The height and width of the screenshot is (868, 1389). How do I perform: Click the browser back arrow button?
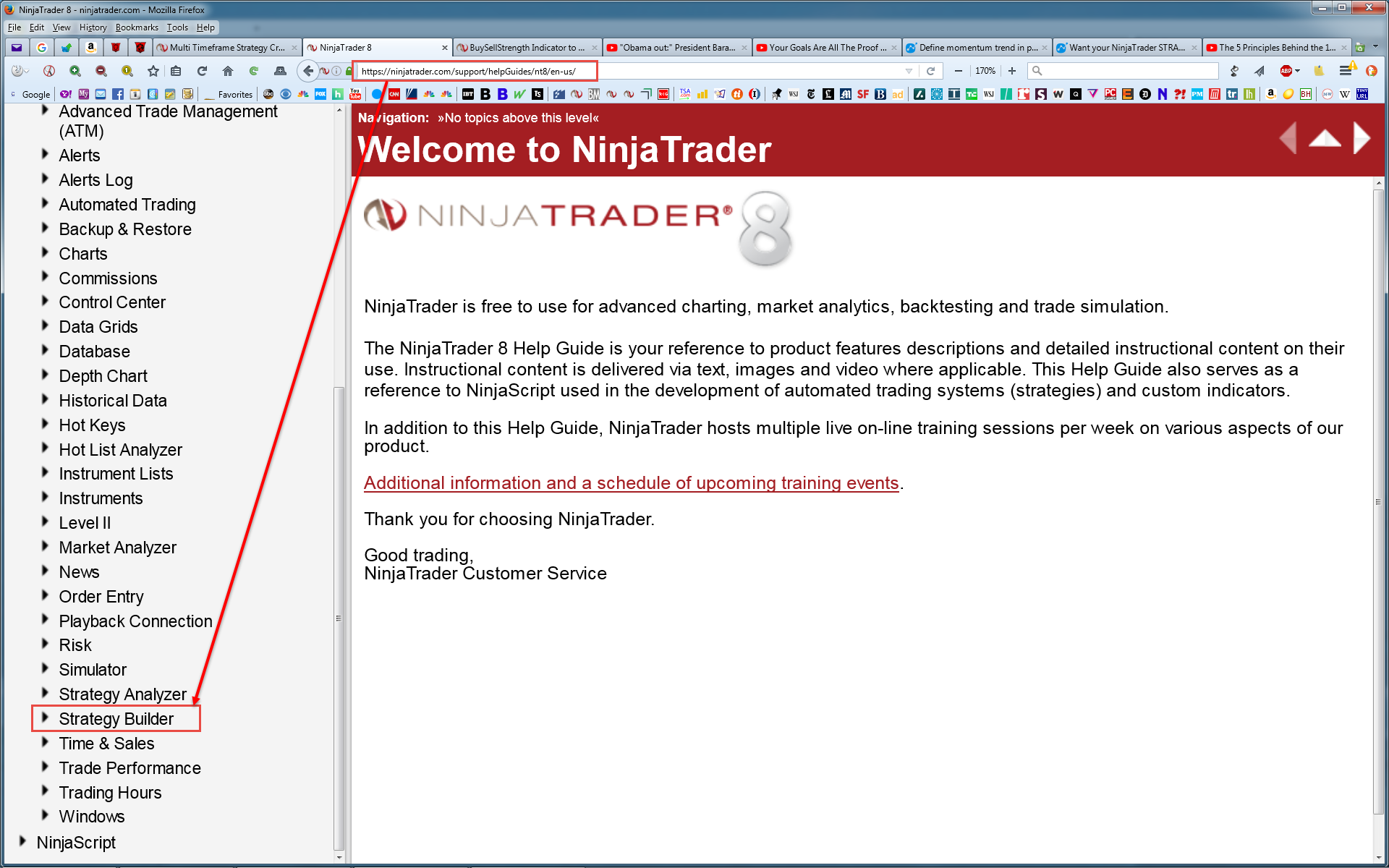click(x=309, y=71)
